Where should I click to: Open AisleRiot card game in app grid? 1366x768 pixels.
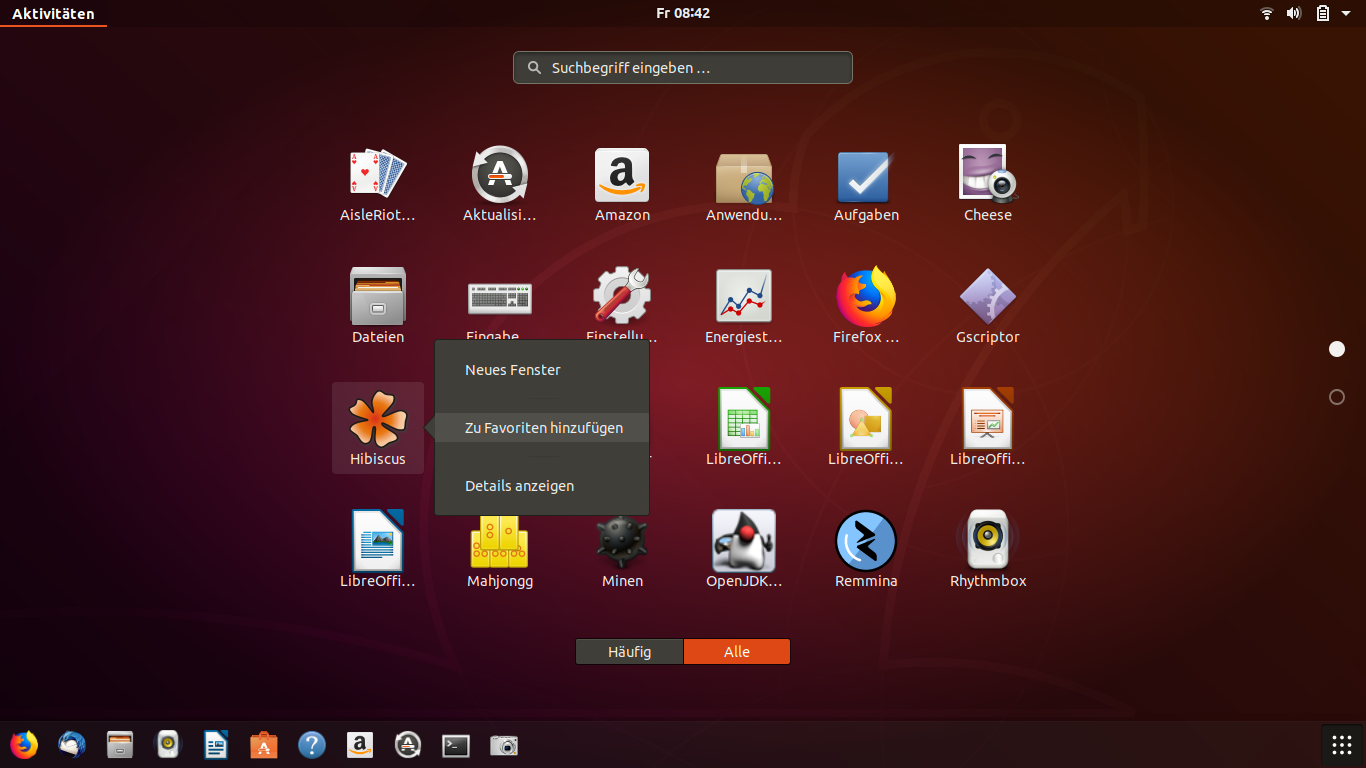click(x=378, y=174)
